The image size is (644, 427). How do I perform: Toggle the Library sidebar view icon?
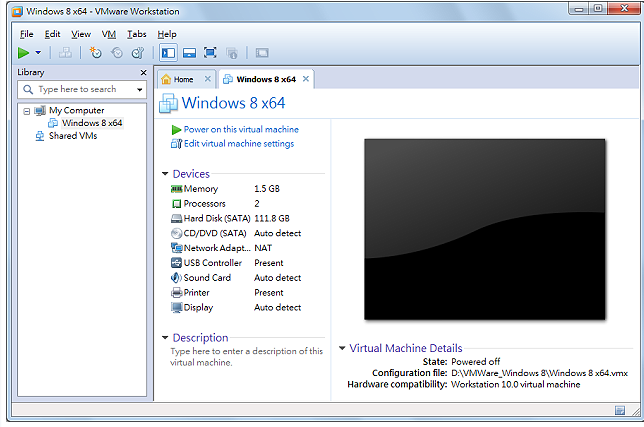168,53
